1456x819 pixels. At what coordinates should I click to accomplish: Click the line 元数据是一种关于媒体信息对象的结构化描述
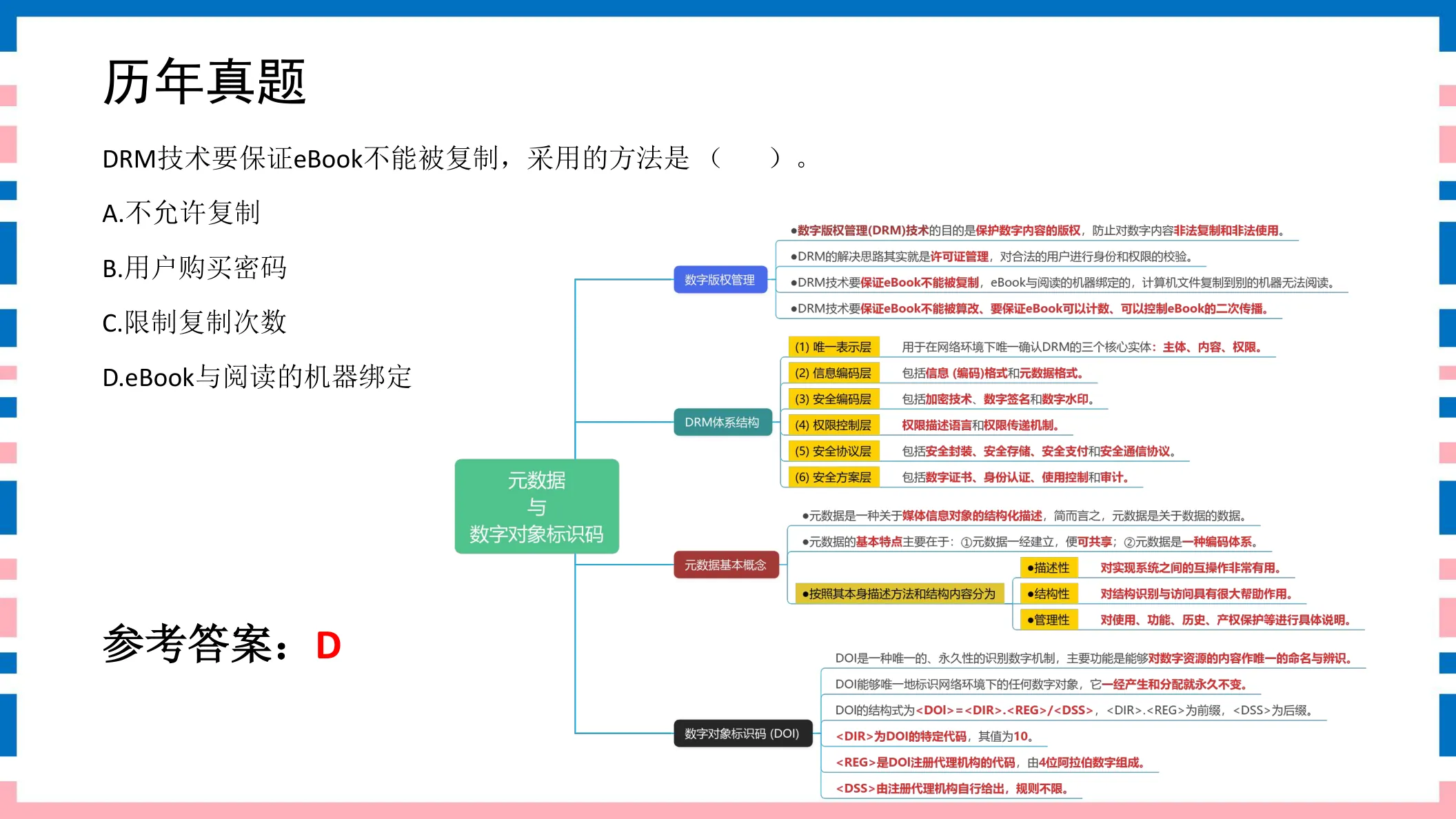(1024, 516)
